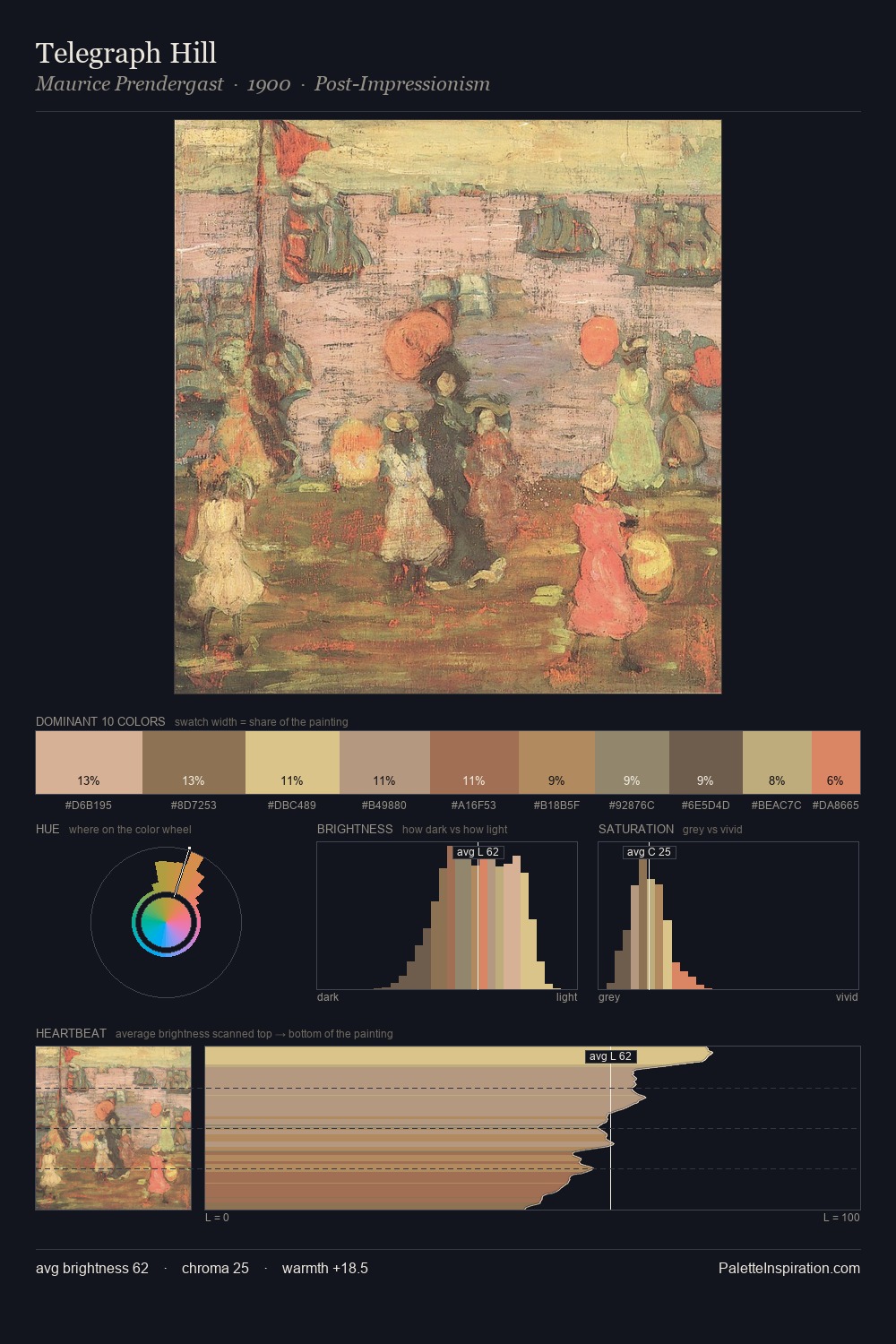This screenshot has height=1344, width=896.
Task: Select the #B49880 swatch
Action: click(x=384, y=762)
